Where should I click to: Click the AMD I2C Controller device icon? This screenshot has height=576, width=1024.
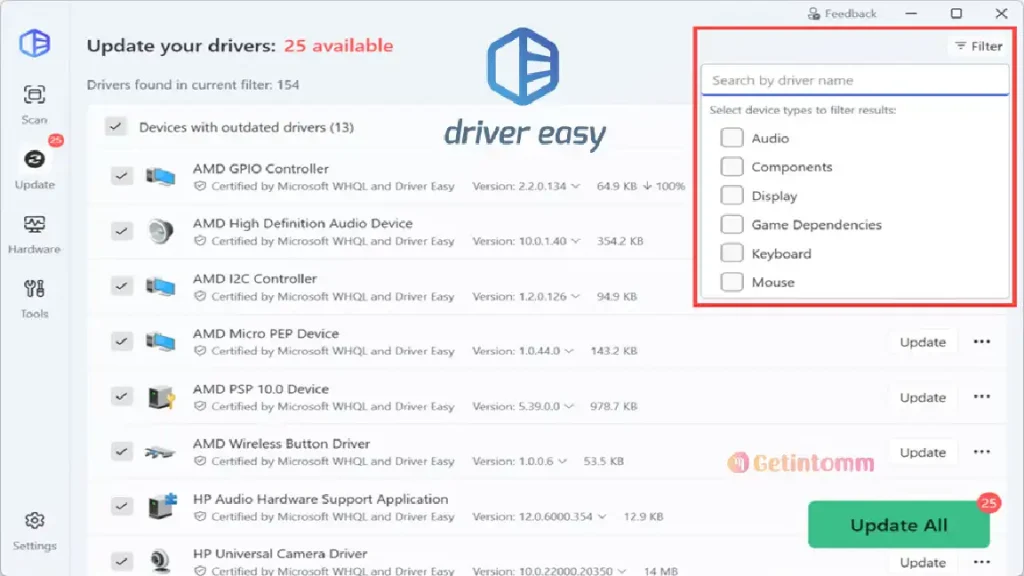click(x=161, y=287)
